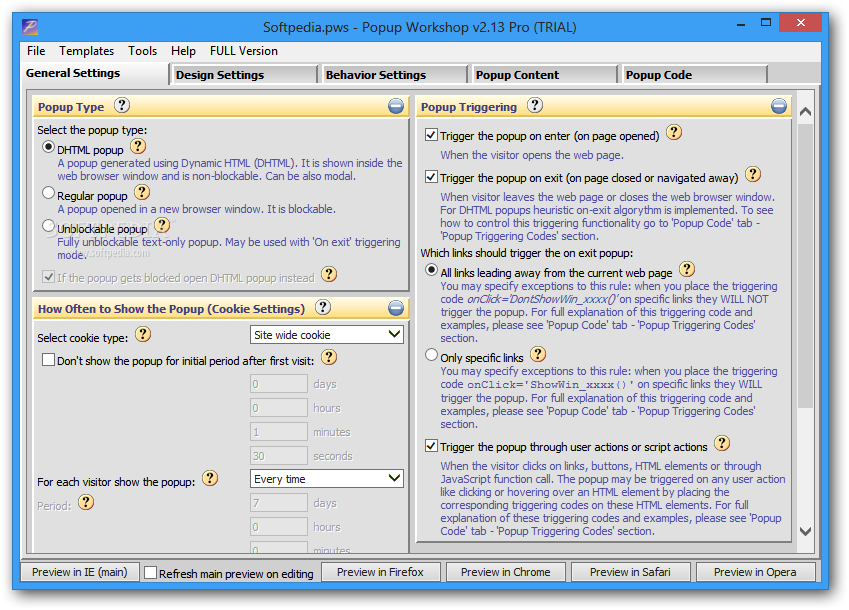Enable Refresh main preview on editing
This screenshot has width=849, height=610.
151,573
